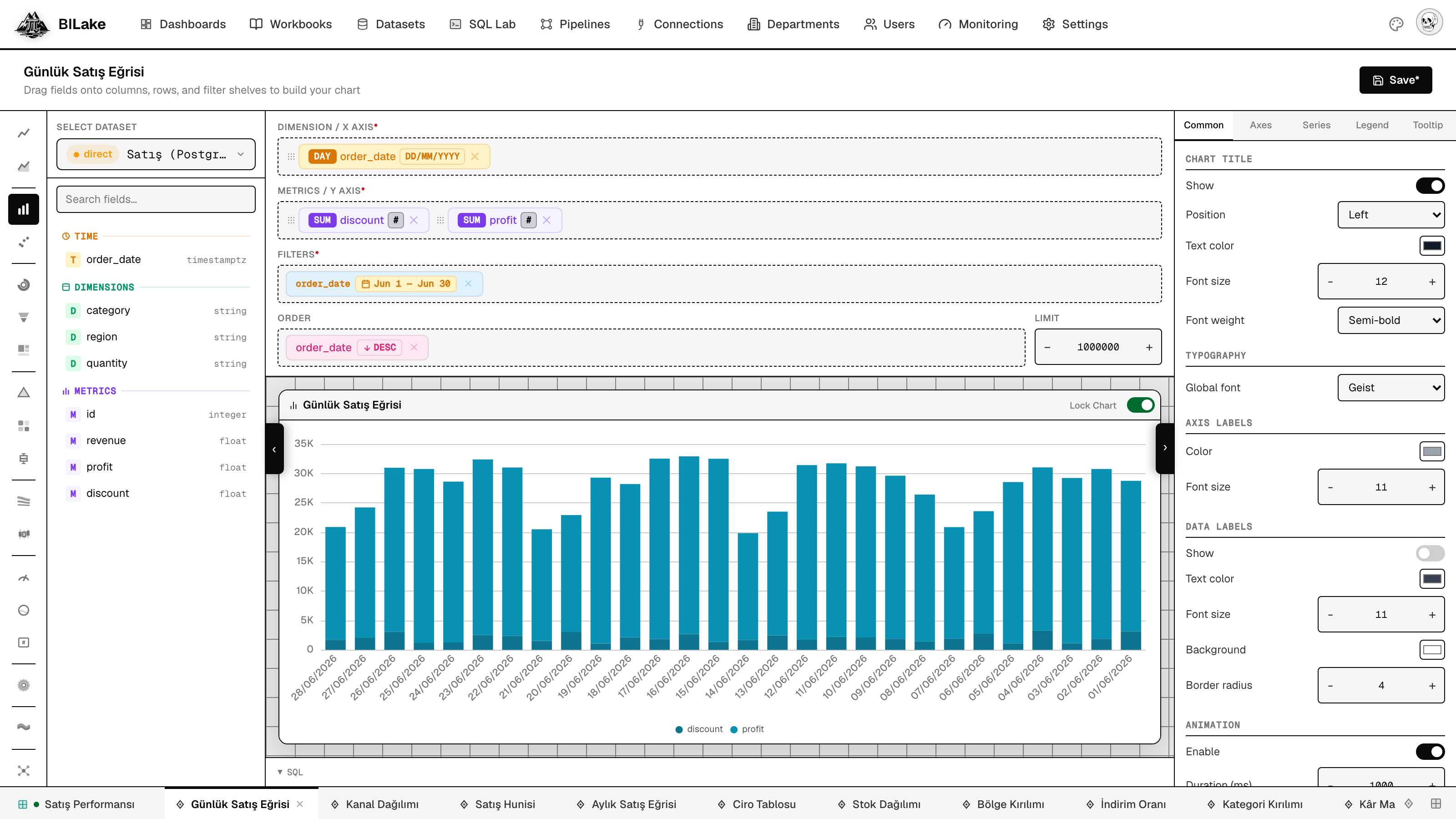
Task: Remove the order_date date filter
Action: coord(468,284)
